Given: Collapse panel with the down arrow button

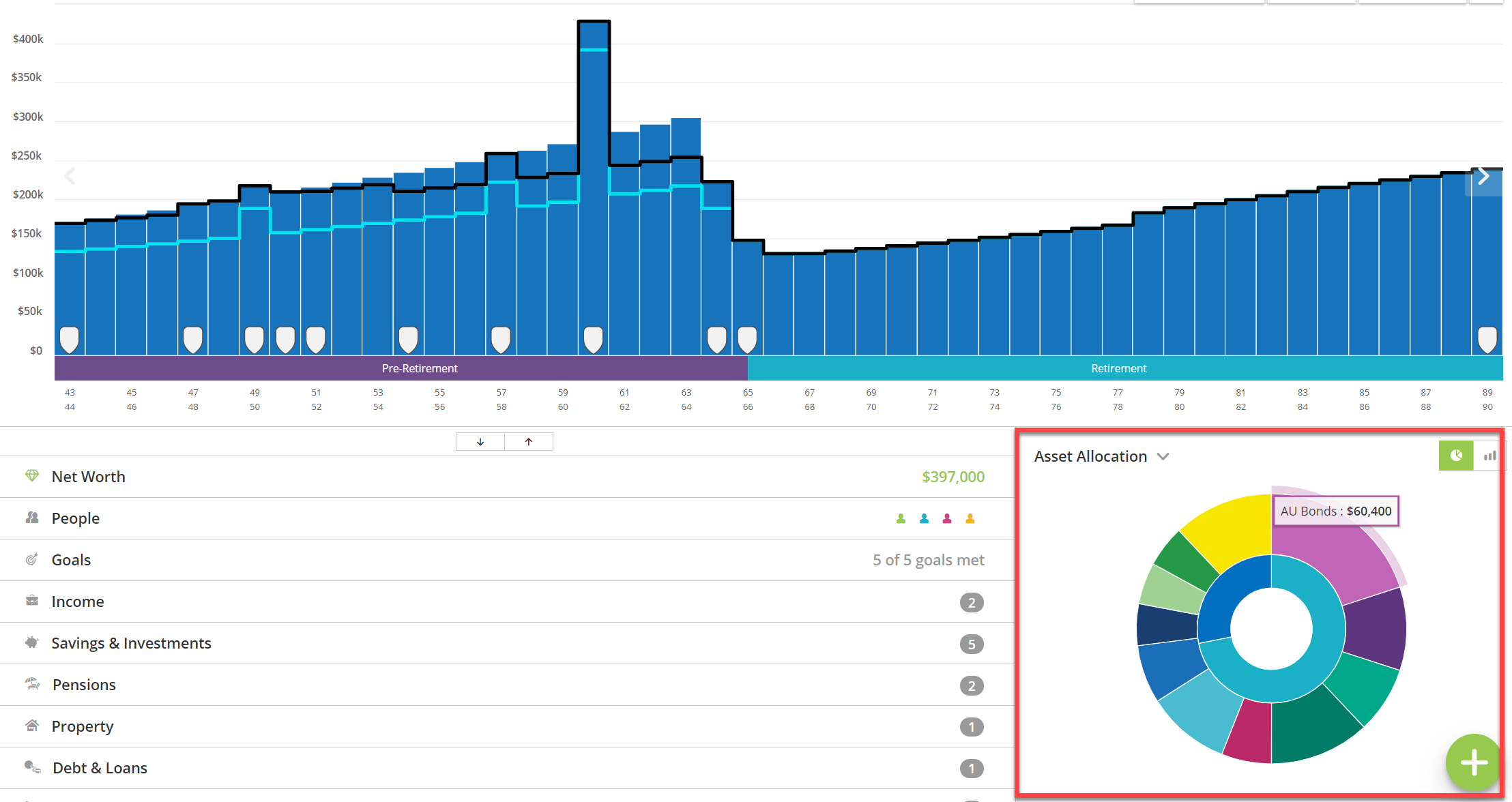Looking at the screenshot, I should tap(480, 442).
